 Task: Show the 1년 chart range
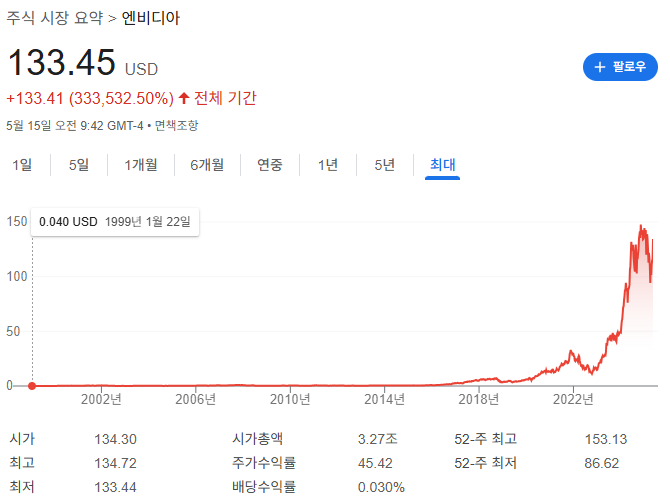click(328, 165)
